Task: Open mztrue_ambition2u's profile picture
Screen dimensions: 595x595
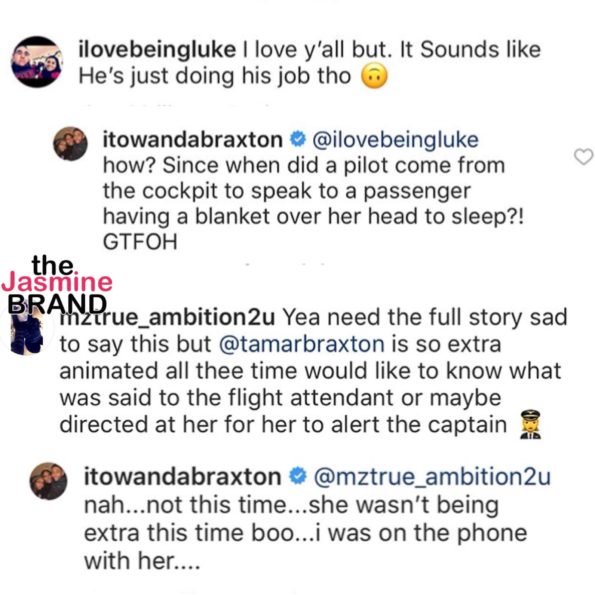Action: [27, 331]
